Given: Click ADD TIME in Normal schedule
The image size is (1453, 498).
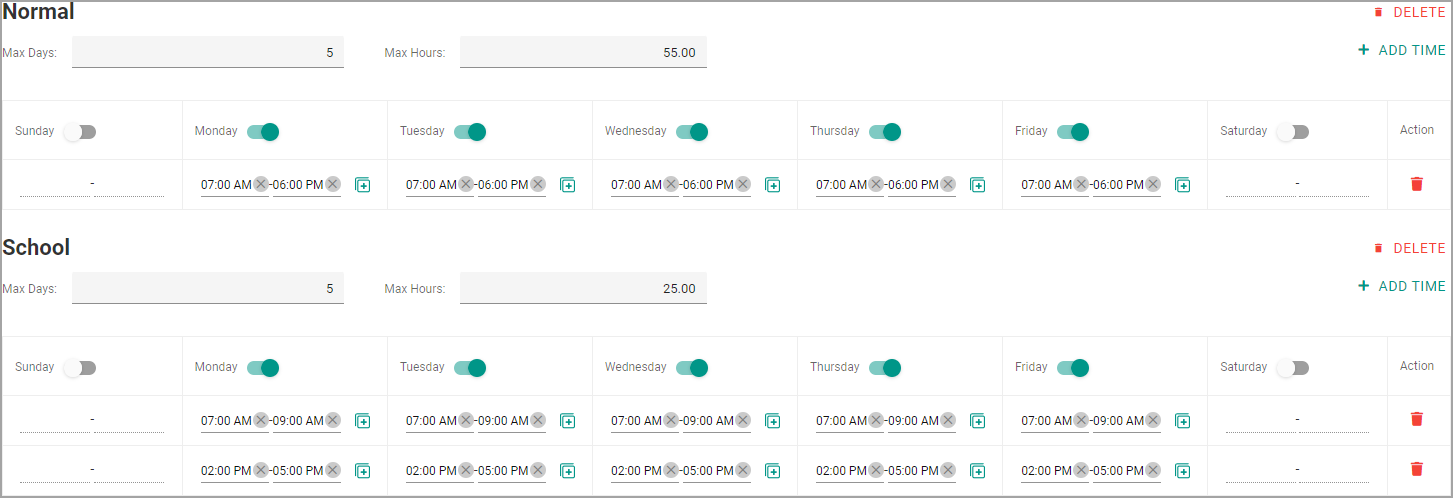Looking at the screenshot, I should click(1402, 50).
